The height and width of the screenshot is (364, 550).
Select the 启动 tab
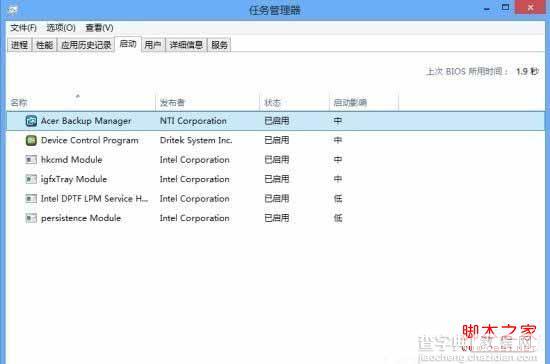(128, 44)
